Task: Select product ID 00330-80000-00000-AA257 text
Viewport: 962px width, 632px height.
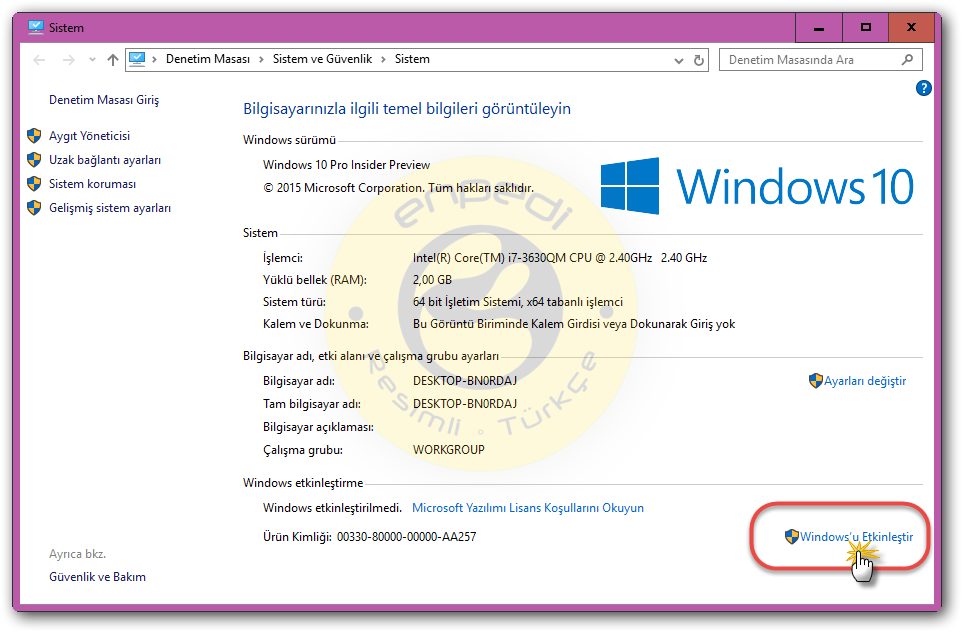Action: pos(406,537)
